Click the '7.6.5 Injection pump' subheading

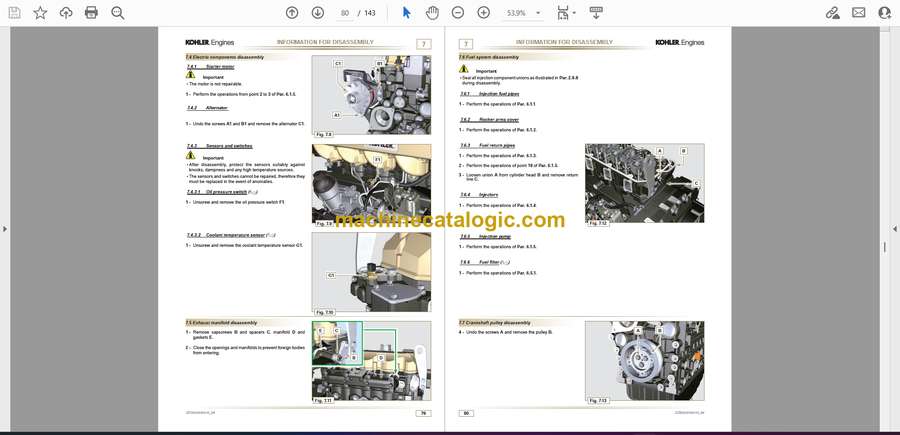click(485, 236)
